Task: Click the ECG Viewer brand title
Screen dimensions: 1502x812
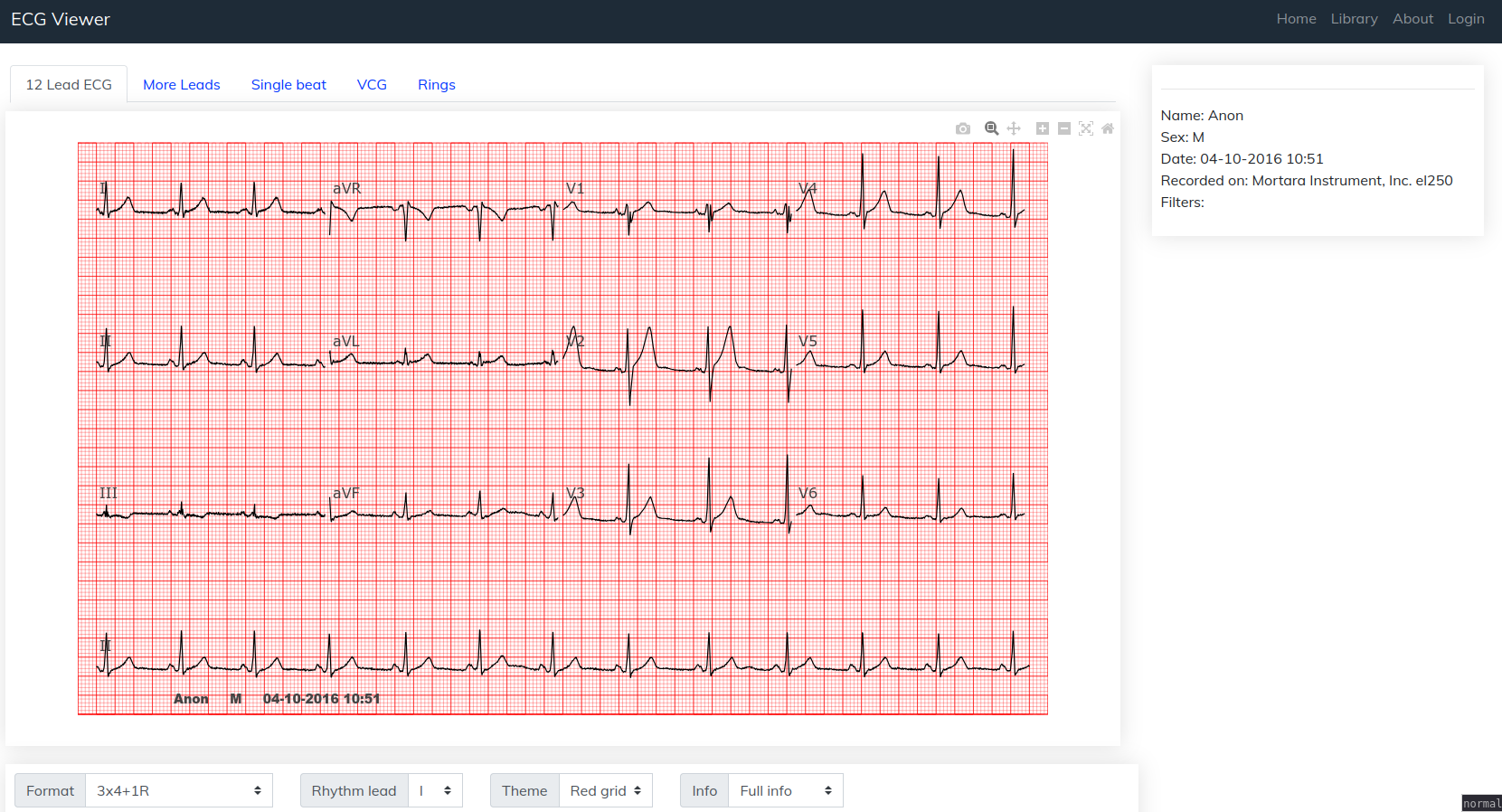Action: [61, 19]
